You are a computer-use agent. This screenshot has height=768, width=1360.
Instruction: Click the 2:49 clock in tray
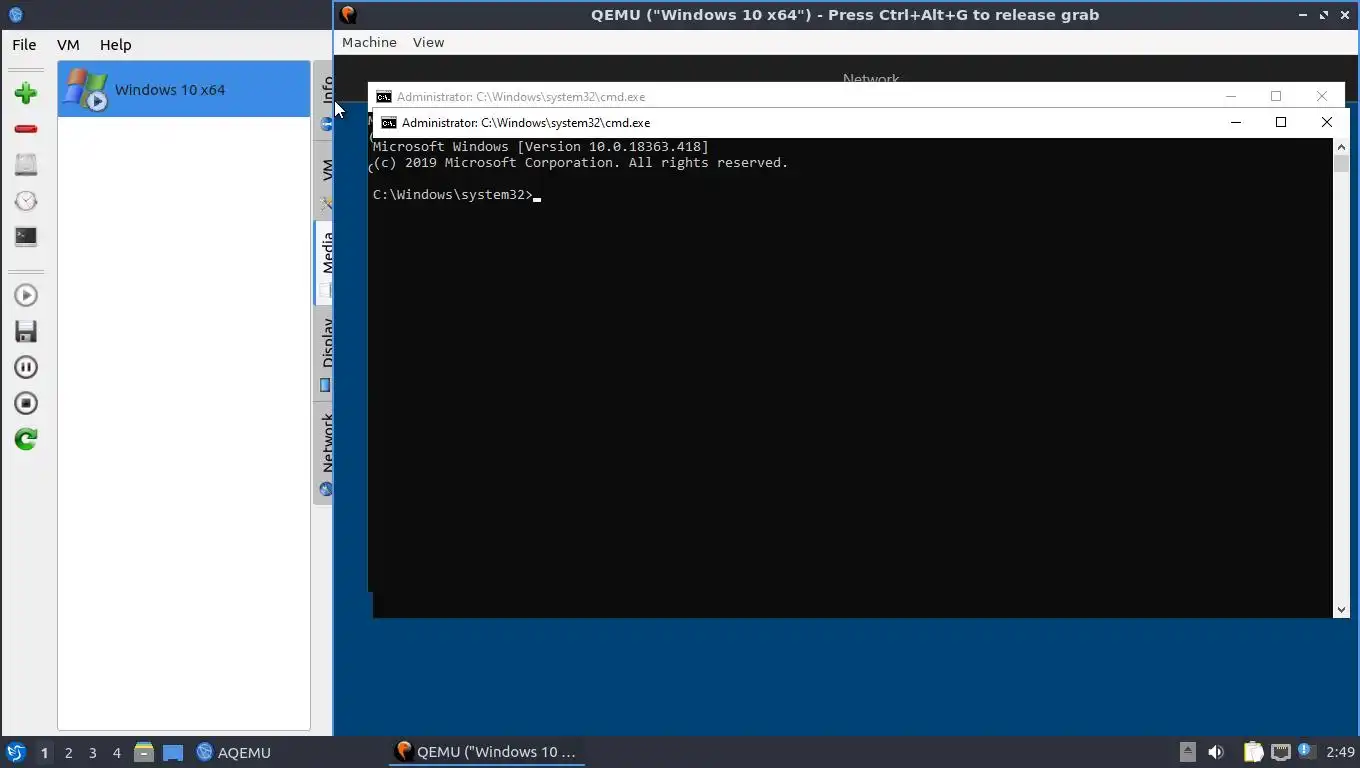point(1340,752)
